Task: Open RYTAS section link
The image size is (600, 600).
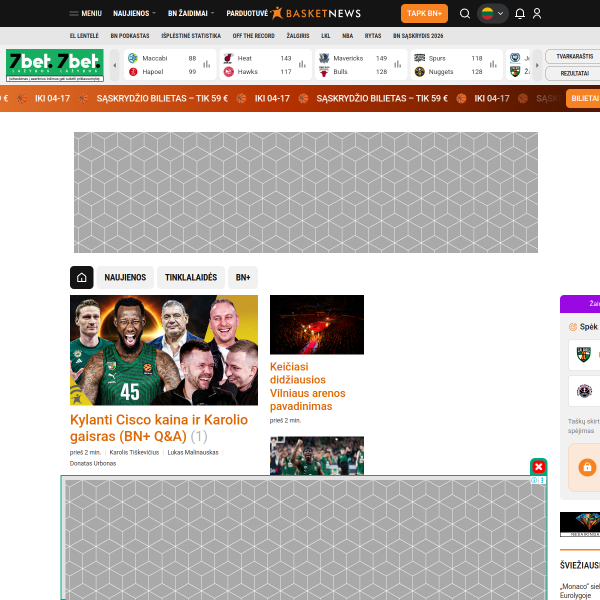Action: pyautogui.click(x=373, y=36)
